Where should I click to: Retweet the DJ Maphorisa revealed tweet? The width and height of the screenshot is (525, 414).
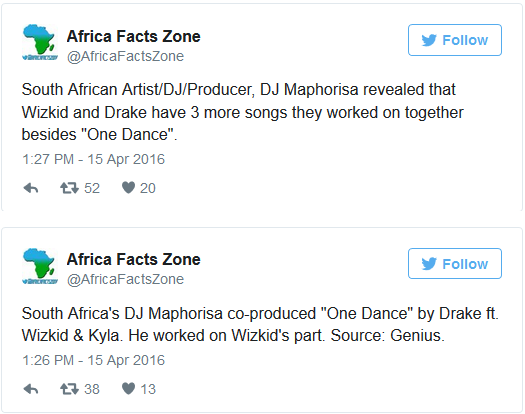coord(69,188)
